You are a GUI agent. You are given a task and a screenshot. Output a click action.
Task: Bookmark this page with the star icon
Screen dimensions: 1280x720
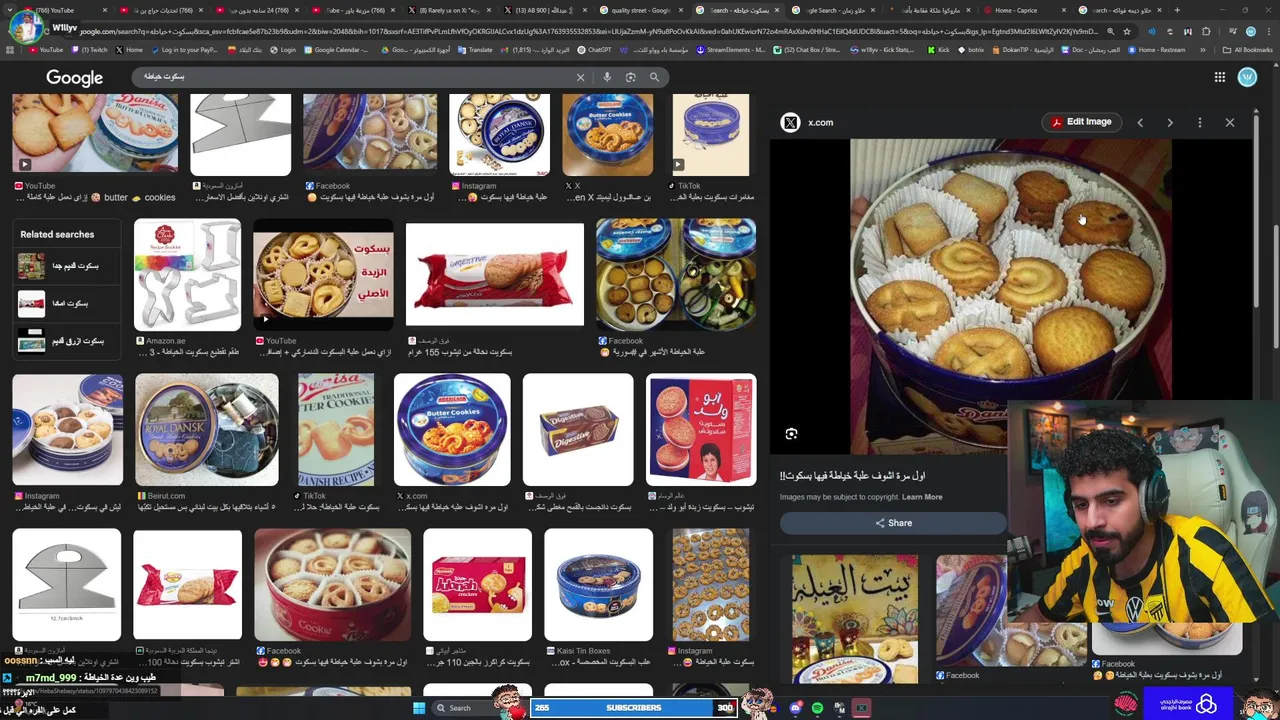click(1127, 31)
